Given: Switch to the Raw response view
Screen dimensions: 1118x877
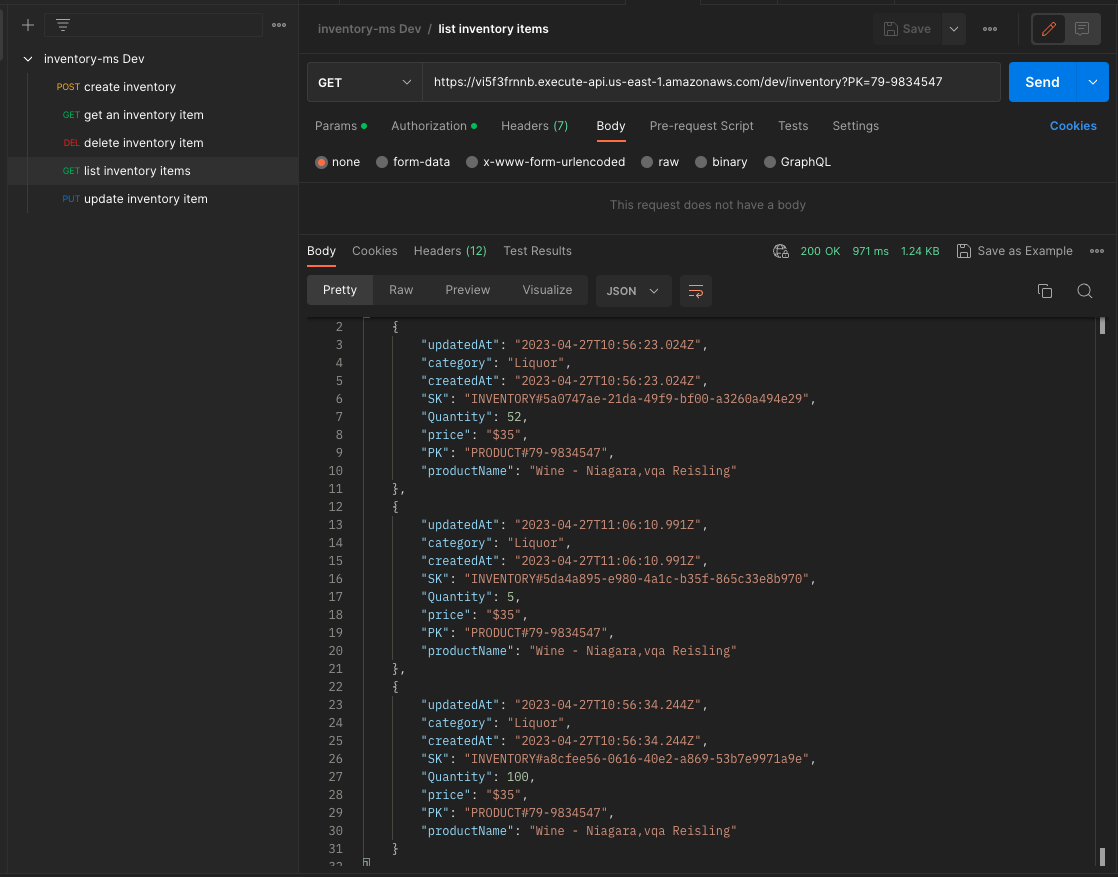Looking at the screenshot, I should (401, 290).
